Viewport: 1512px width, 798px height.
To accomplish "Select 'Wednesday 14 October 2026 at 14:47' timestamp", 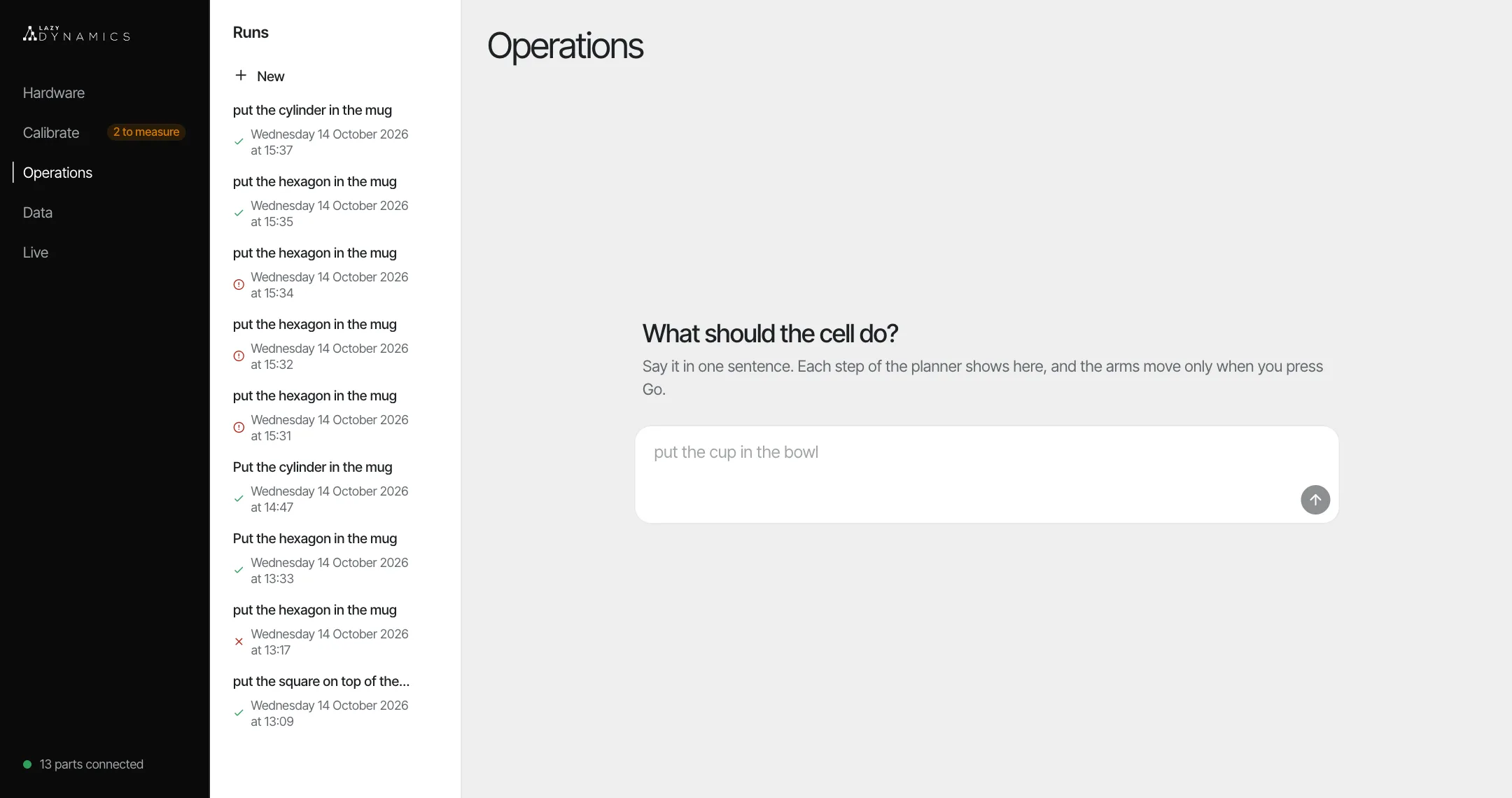I will [330, 499].
